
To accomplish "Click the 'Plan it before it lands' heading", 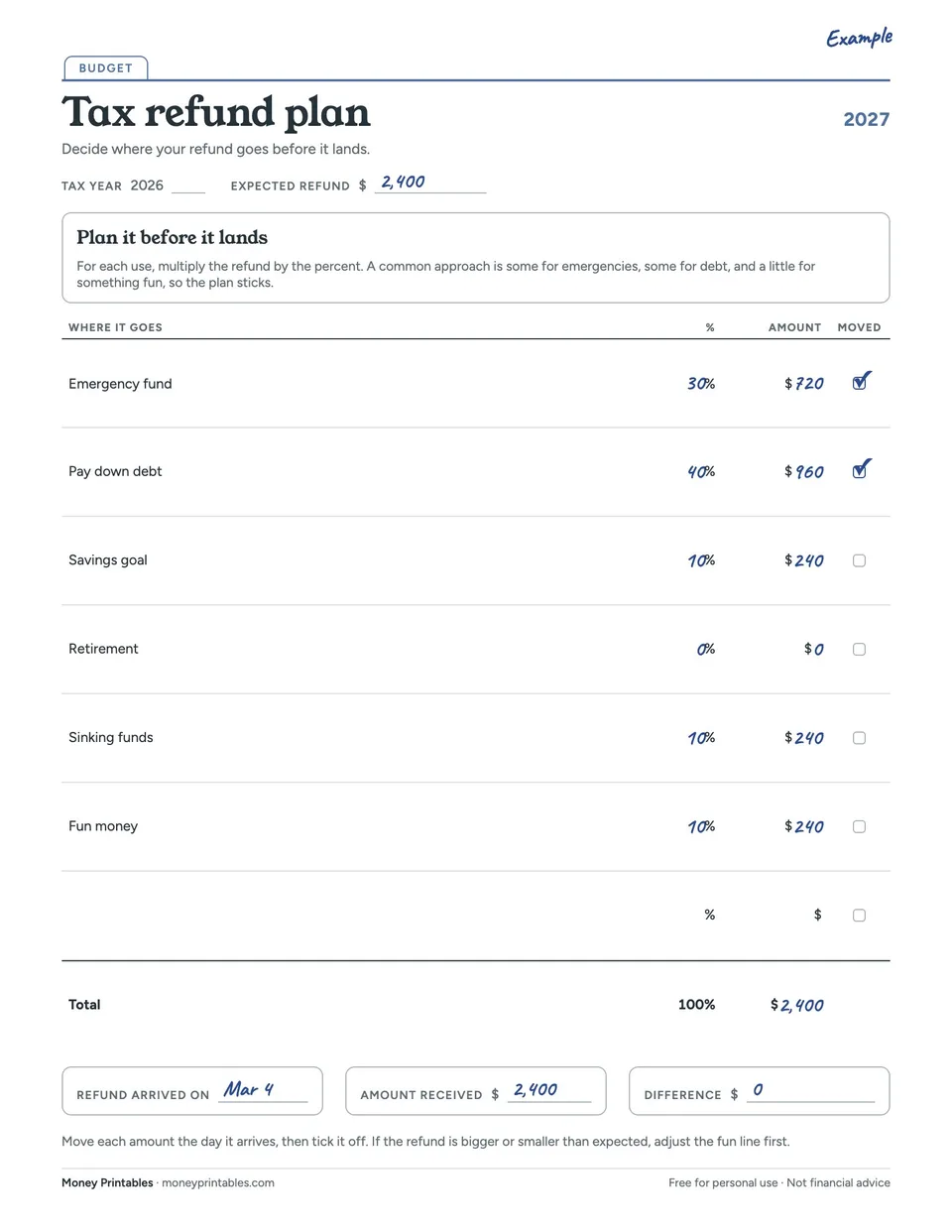I will pos(173,237).
